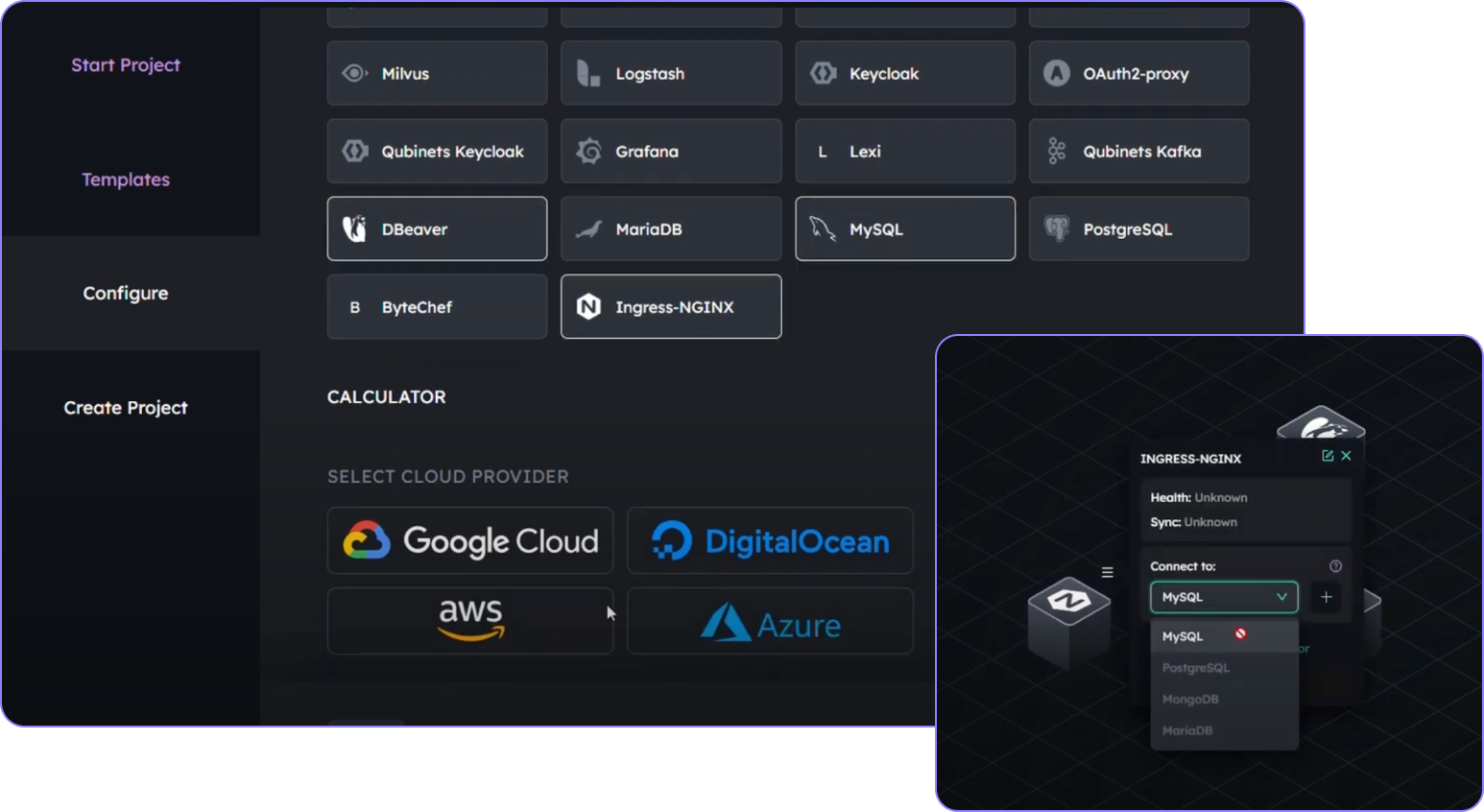Click the Connect to help icon

(1335, 566)
